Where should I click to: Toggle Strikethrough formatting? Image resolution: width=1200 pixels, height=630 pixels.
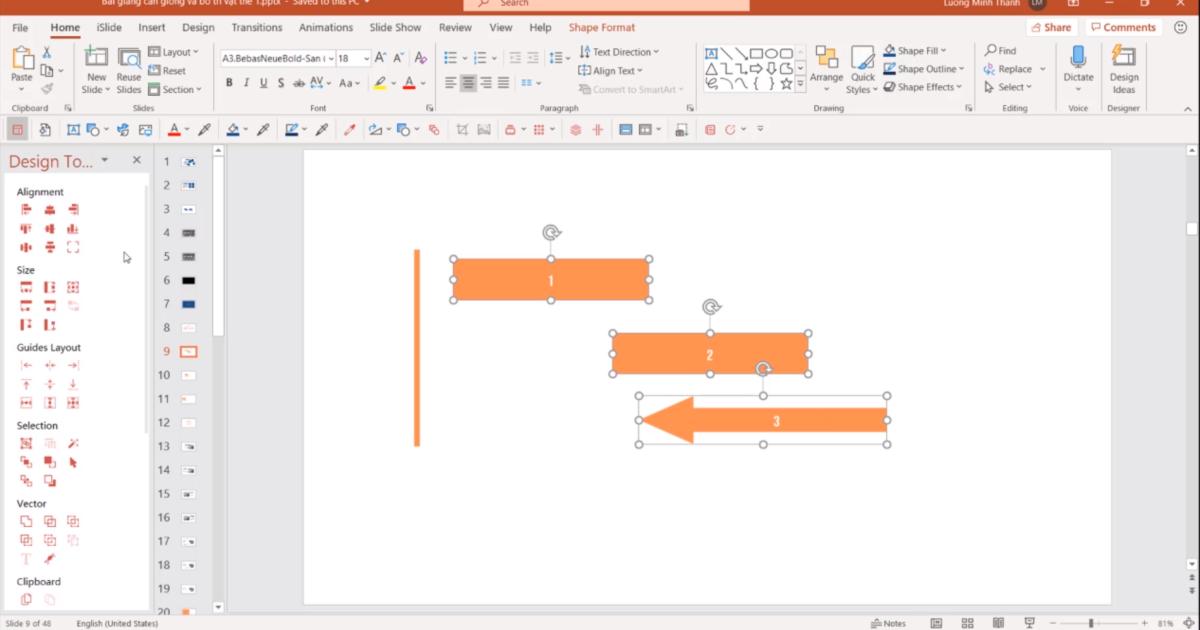pyautogui.click(x=299, y=83)
